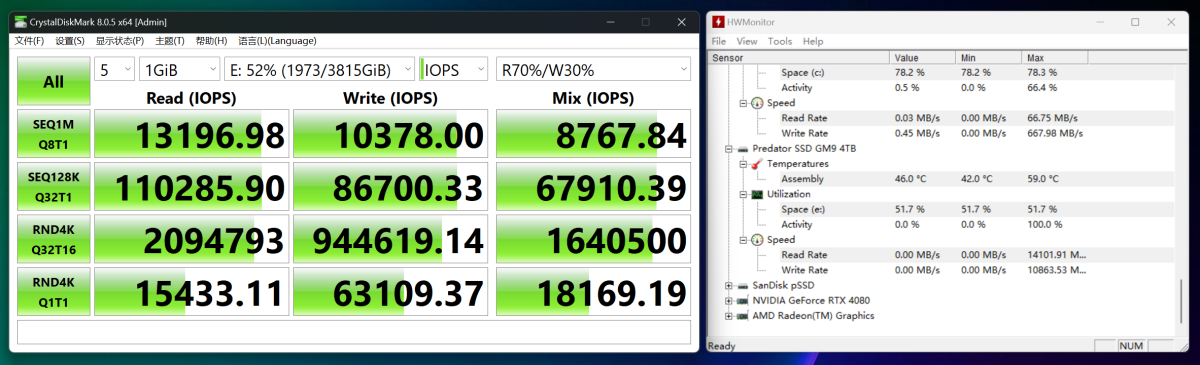Click the green All benchmark button

(54, 82)
